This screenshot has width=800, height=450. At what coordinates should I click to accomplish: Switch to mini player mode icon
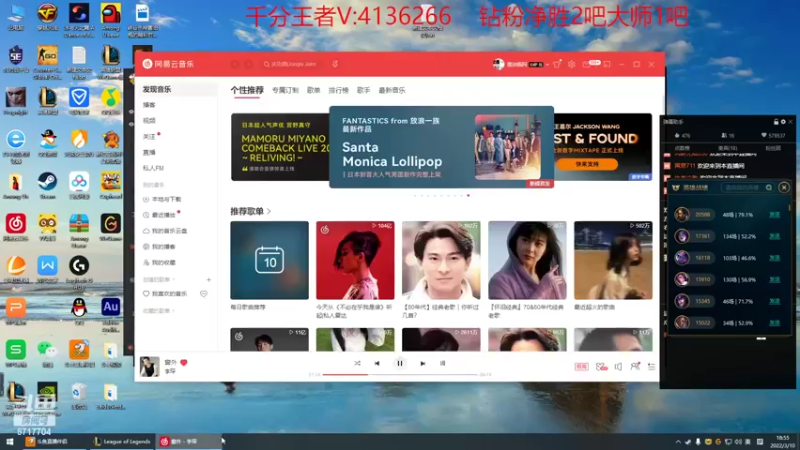click(607, 64)
